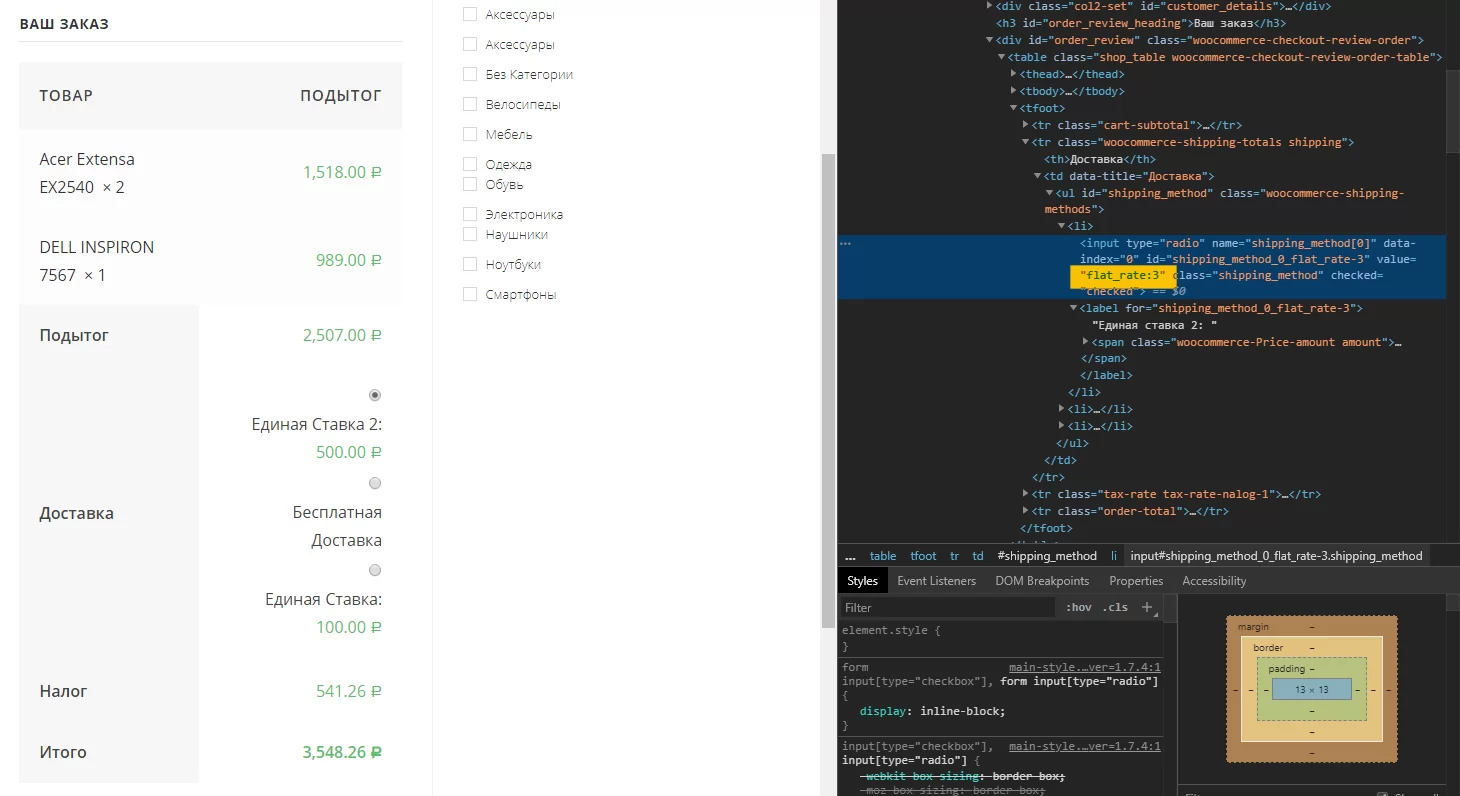Toggle the Одежда checkbox
The width and height of the screenshot is (1460, 796).
(470, 164)
